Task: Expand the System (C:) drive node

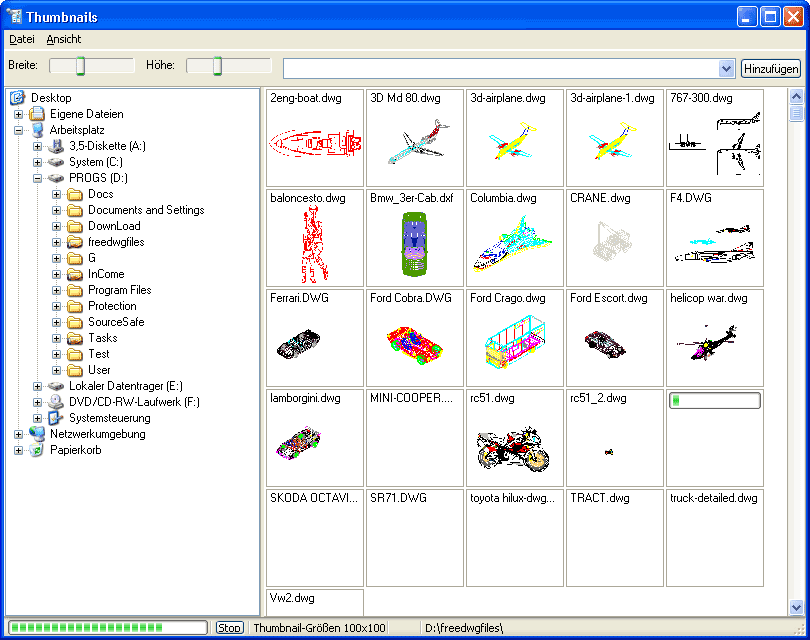Action: pyautogui.click(x=38, y=162)
